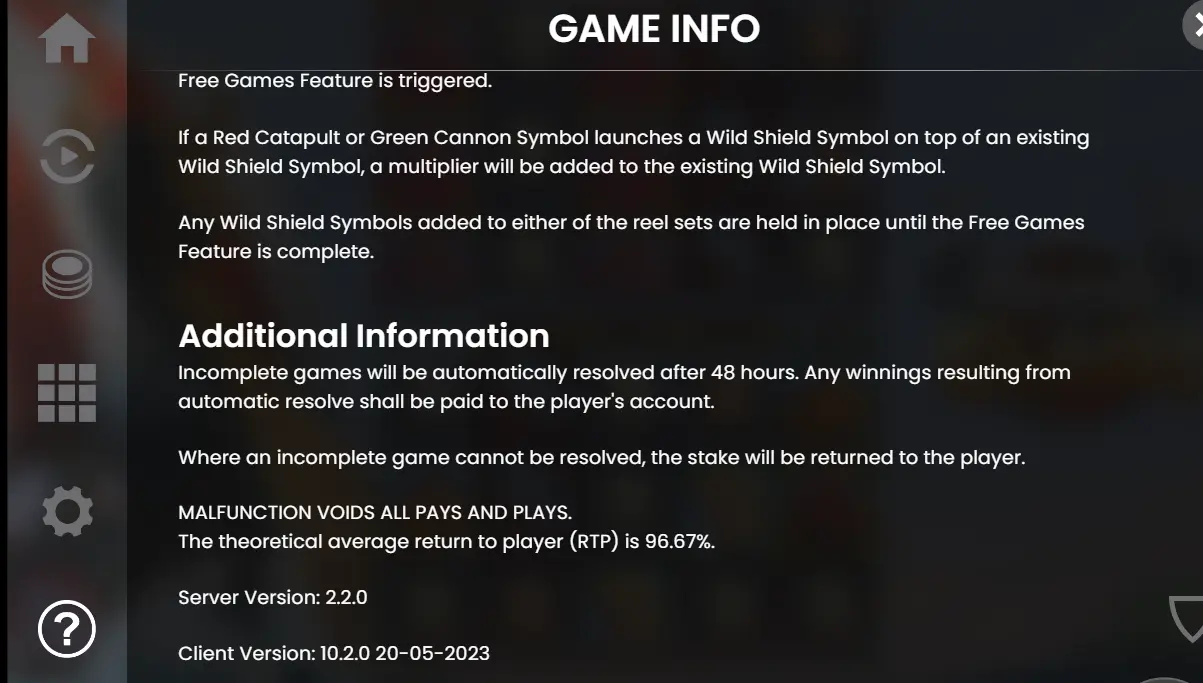Open the coin stack bet icon

(x=67, y=275)
